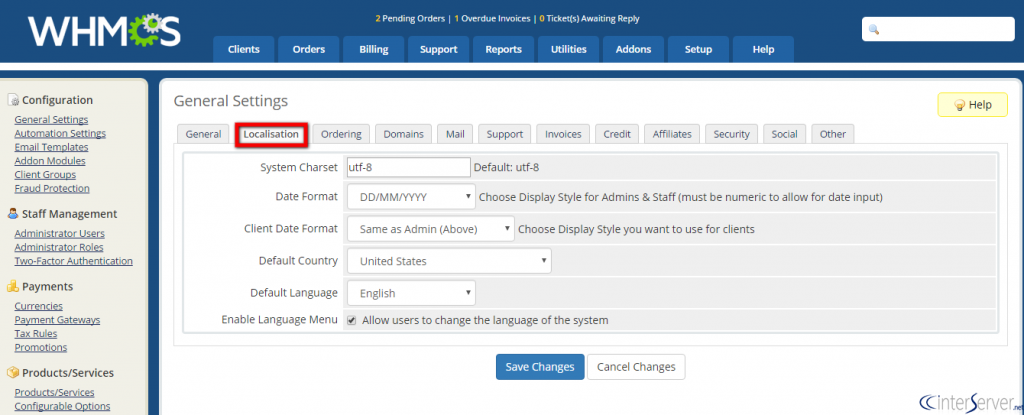
Task: Open Addon Modules sidebar link
Action: (x=50, y=161)
